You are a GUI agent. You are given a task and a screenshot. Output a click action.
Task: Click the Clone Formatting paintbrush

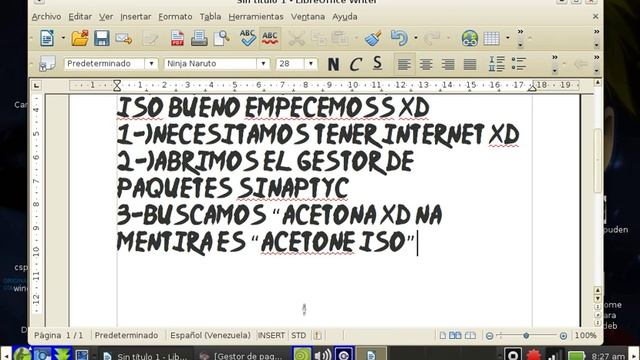pyautogui.click(x=373, y=38)
